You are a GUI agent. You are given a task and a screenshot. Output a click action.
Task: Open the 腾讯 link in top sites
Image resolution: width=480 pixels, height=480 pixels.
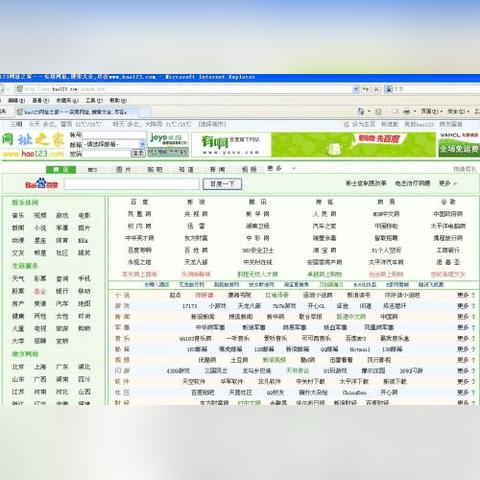pyautogui.click(x=257, y=202)
